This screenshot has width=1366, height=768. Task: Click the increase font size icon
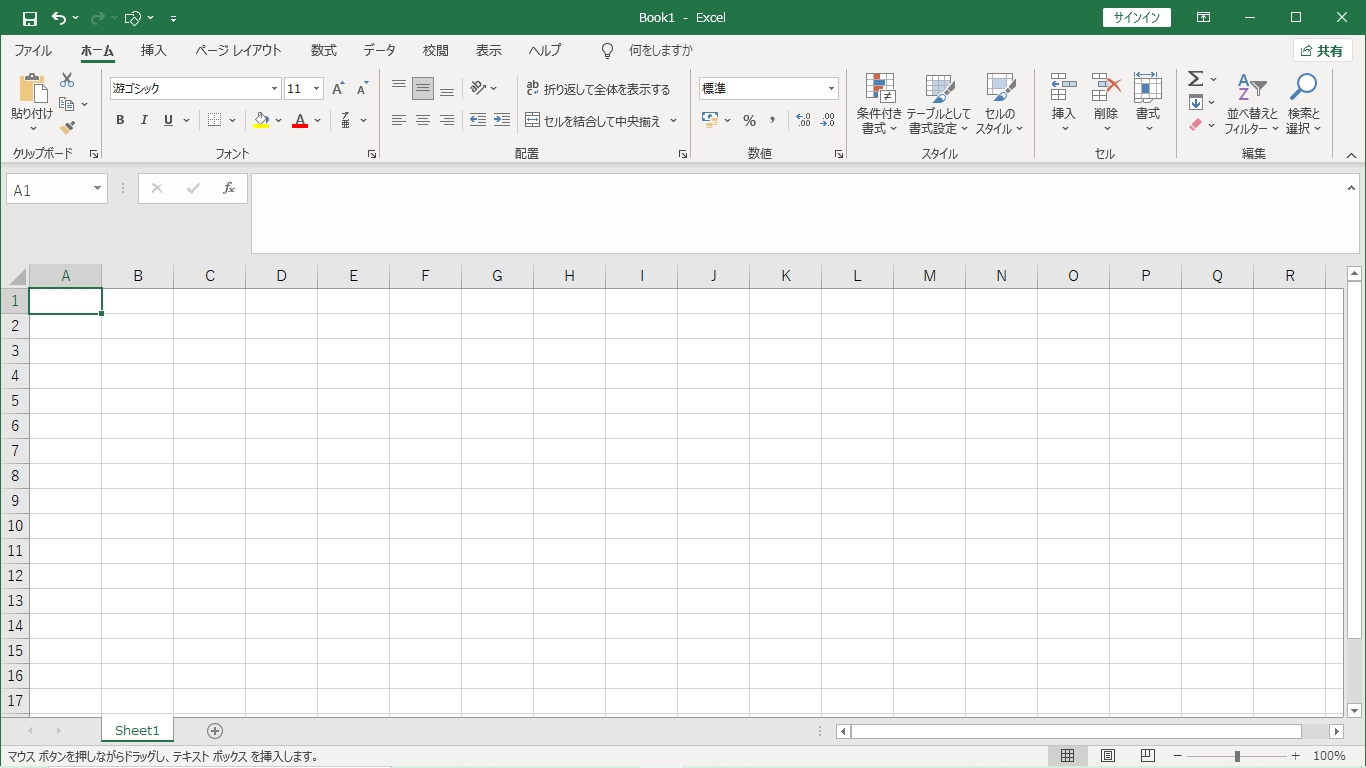[x=338, y=89]
